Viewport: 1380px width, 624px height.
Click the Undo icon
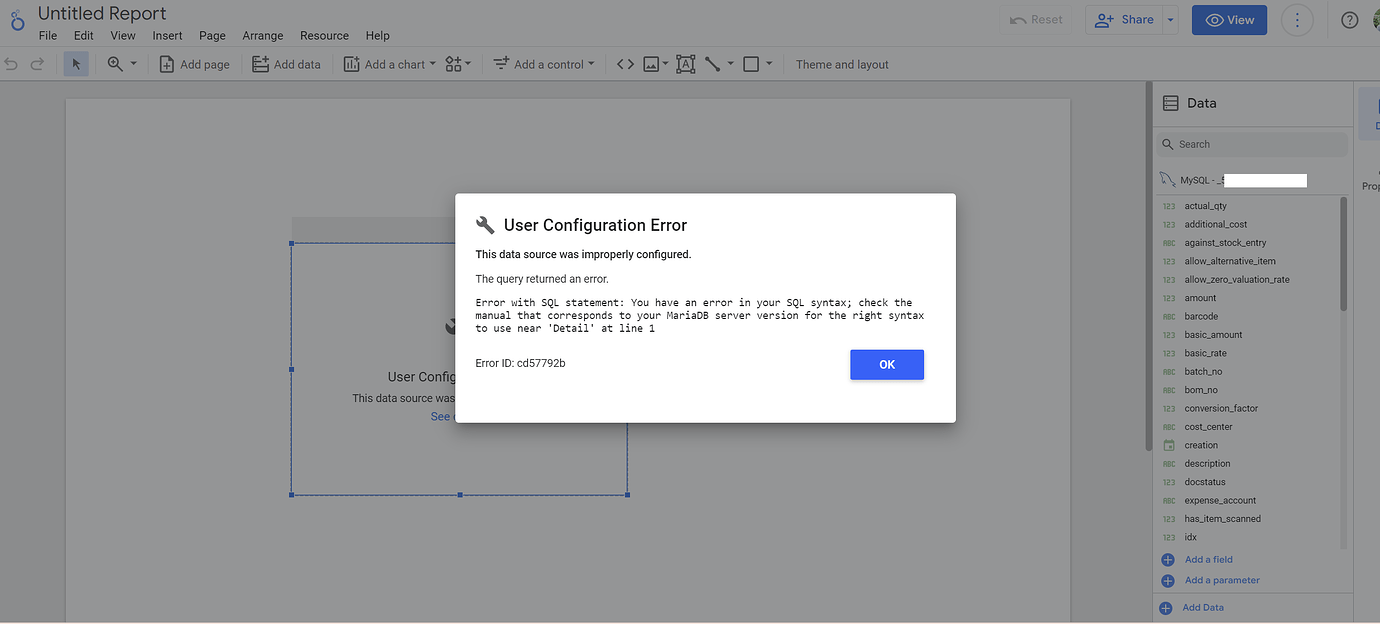(11, 63)
